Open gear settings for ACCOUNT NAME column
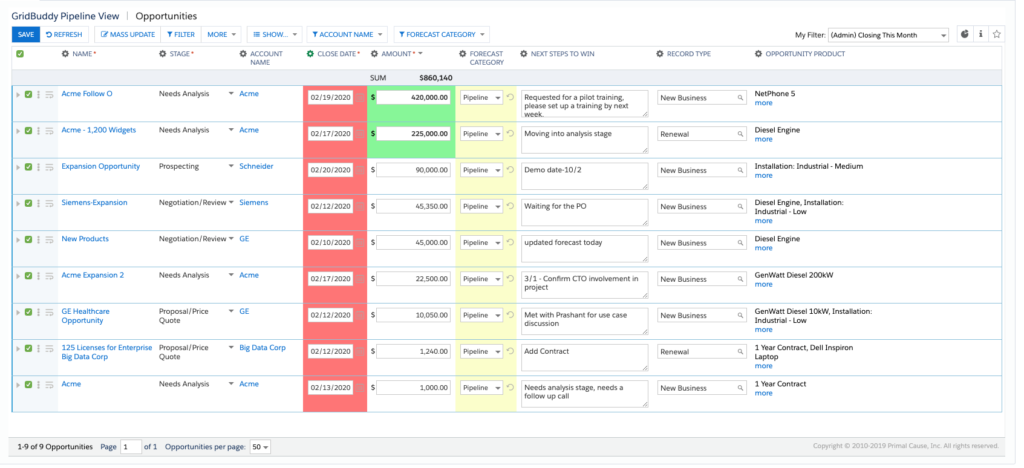Viewport: 1024px width, 468px height. [243, 54]
